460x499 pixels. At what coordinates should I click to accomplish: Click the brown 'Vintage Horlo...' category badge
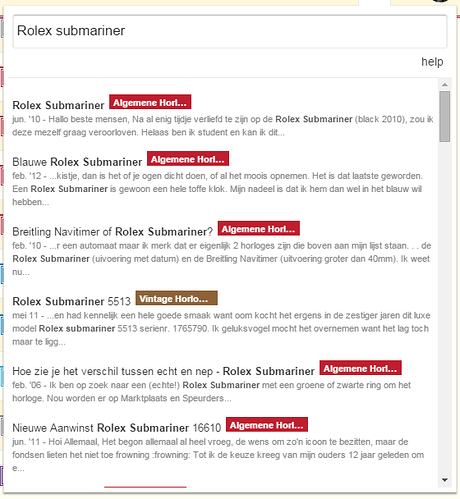point(176,298)
